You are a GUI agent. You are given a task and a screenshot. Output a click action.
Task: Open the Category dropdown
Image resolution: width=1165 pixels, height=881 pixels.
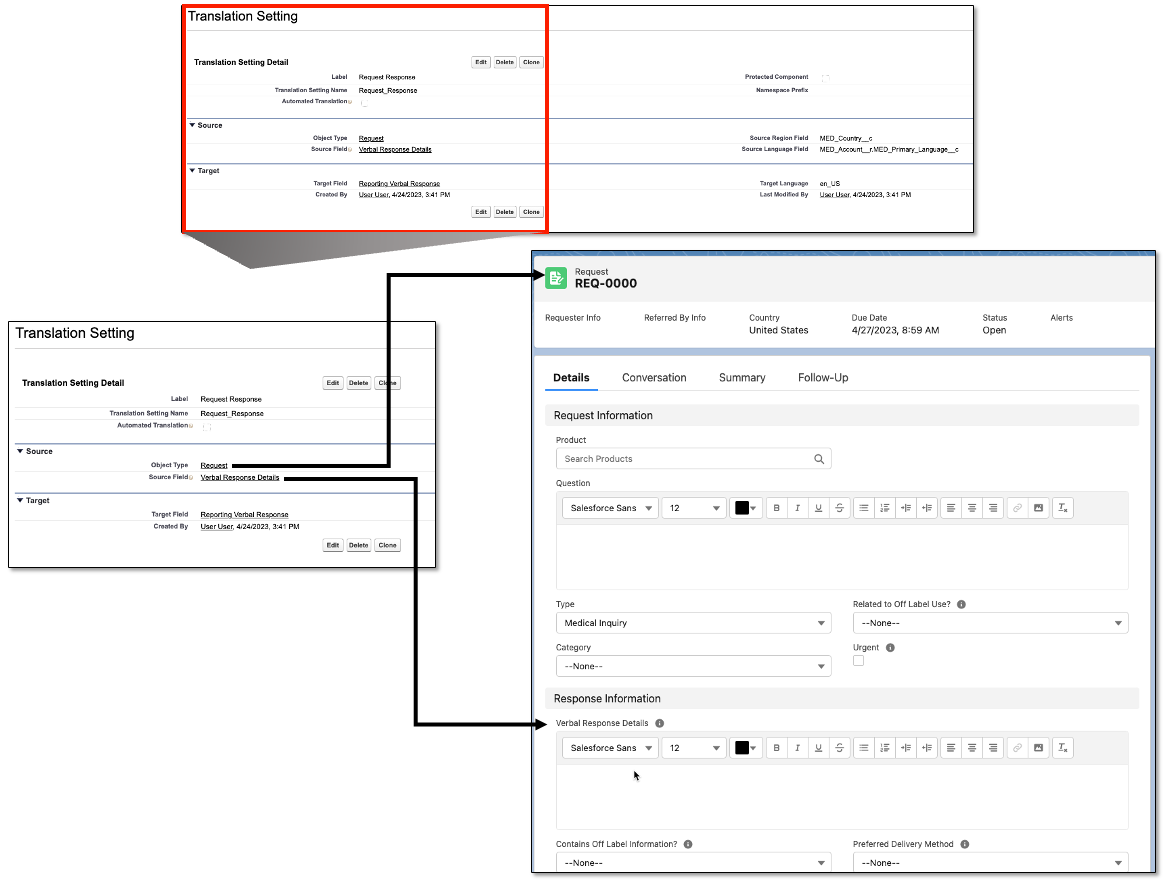693,666
